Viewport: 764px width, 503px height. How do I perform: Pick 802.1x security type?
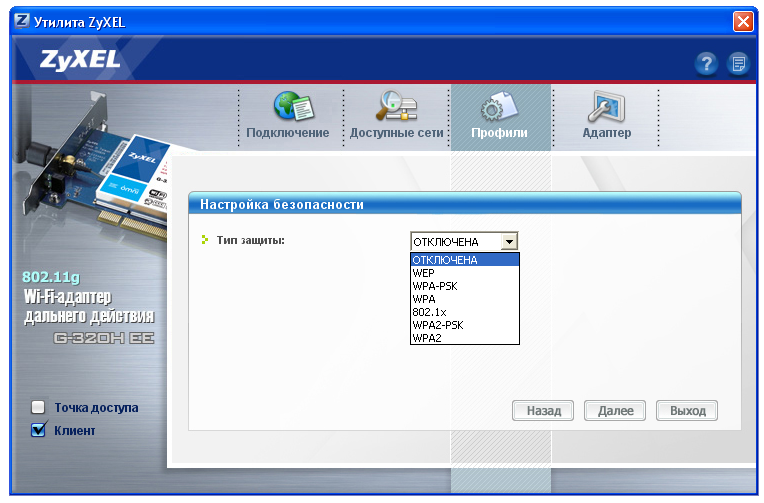click(x=465, y=312)
